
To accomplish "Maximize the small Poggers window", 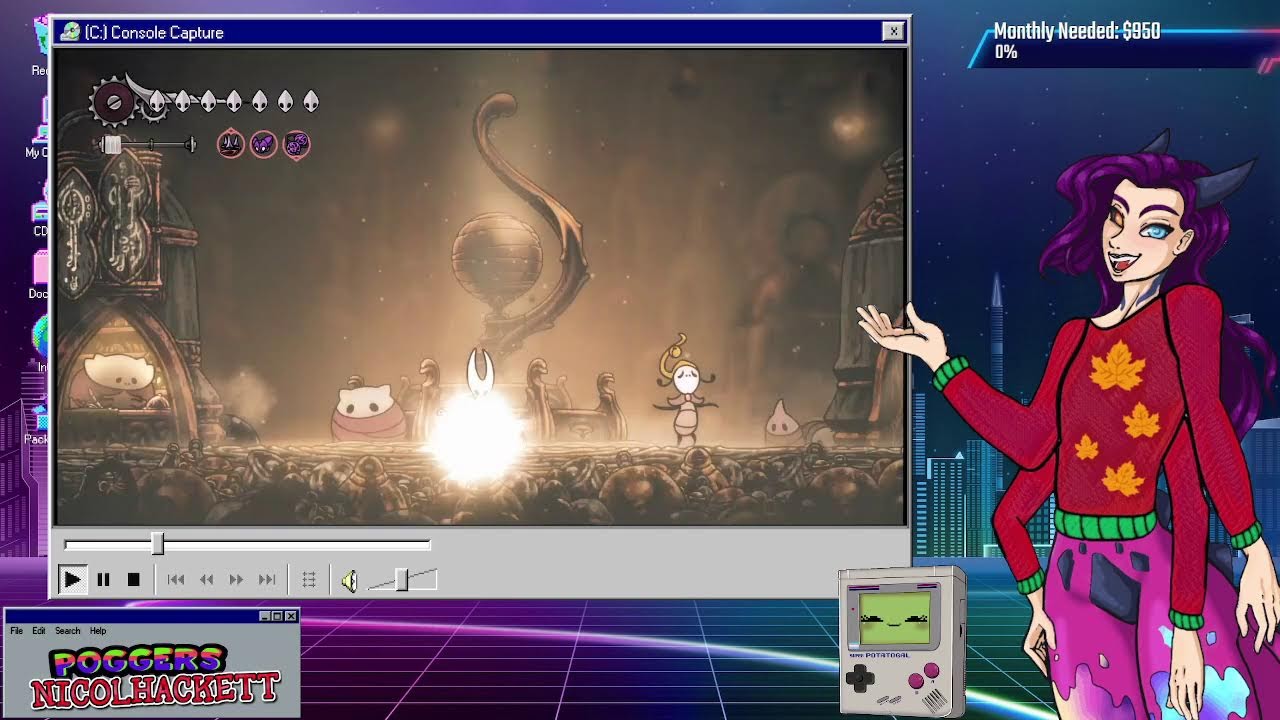I will coord(278,616).
